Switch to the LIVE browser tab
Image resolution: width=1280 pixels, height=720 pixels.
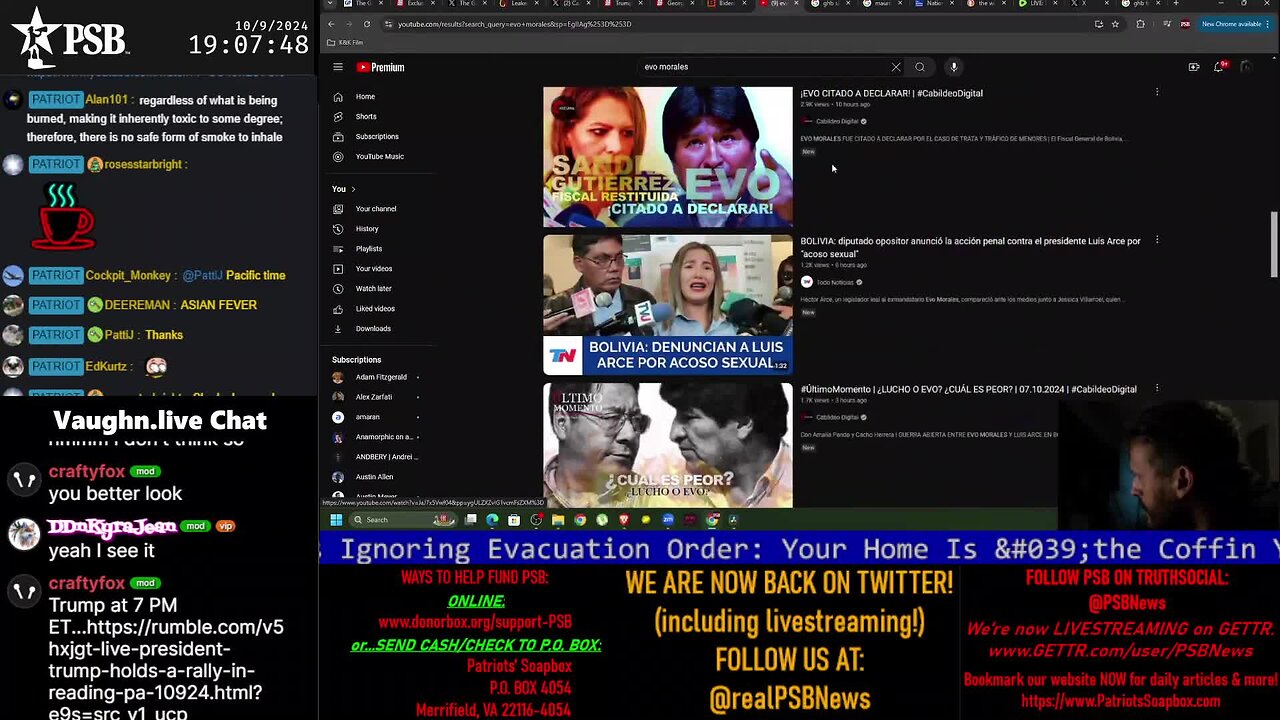pyautogui.click(x=1036, y=4)
